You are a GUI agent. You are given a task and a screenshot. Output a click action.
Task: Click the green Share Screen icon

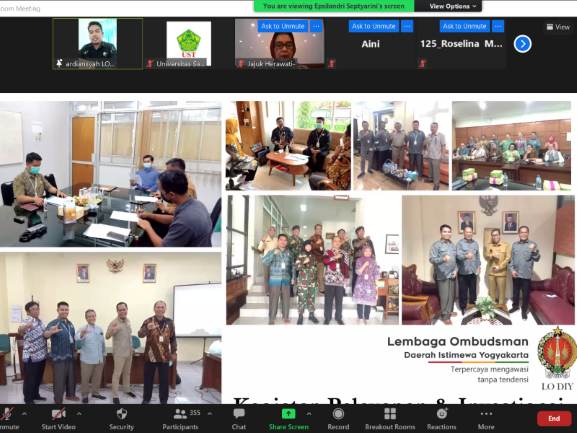point(288,414)
